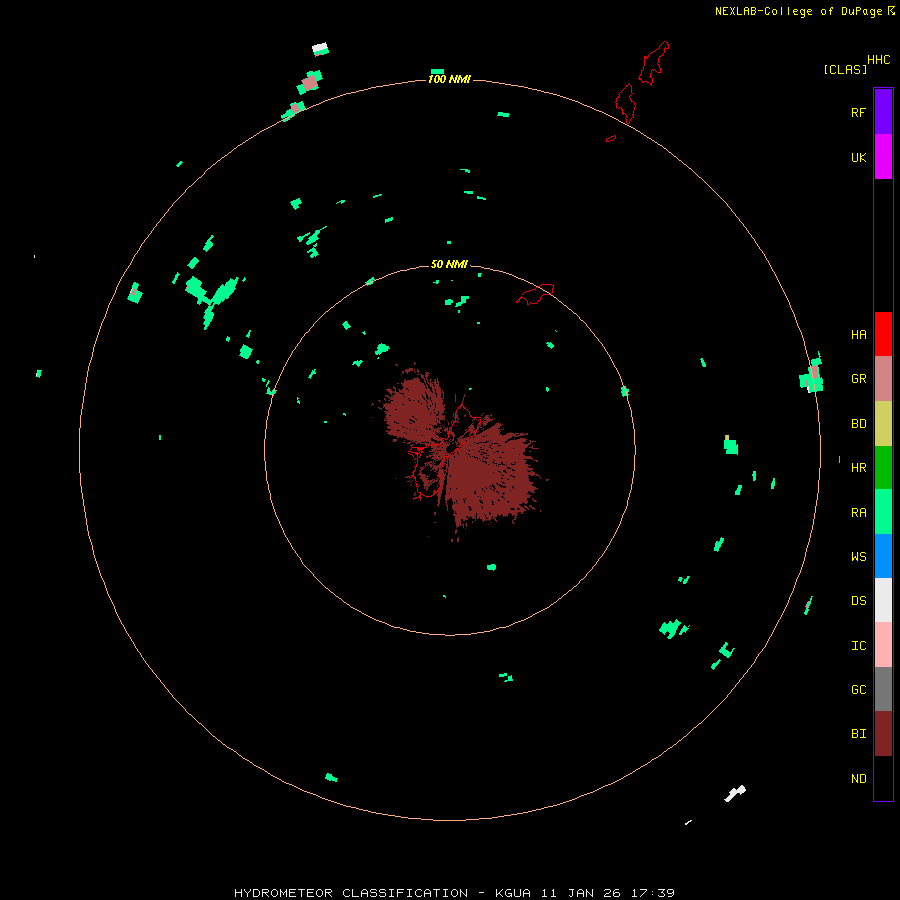
Task: Select the IC light pink legend swatch
Action: 883,645
